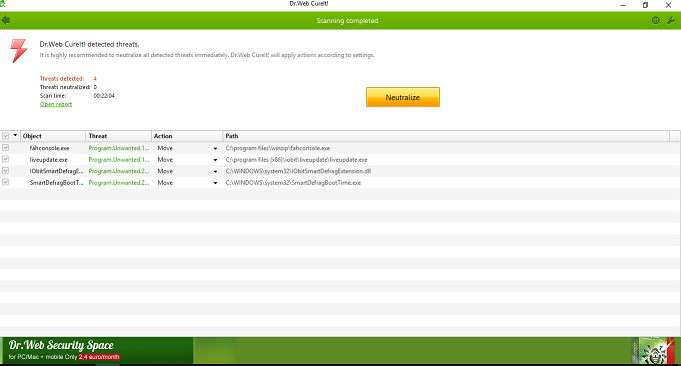Open the selection dropdown arrow beside header checkbox

tap(15, 135)
